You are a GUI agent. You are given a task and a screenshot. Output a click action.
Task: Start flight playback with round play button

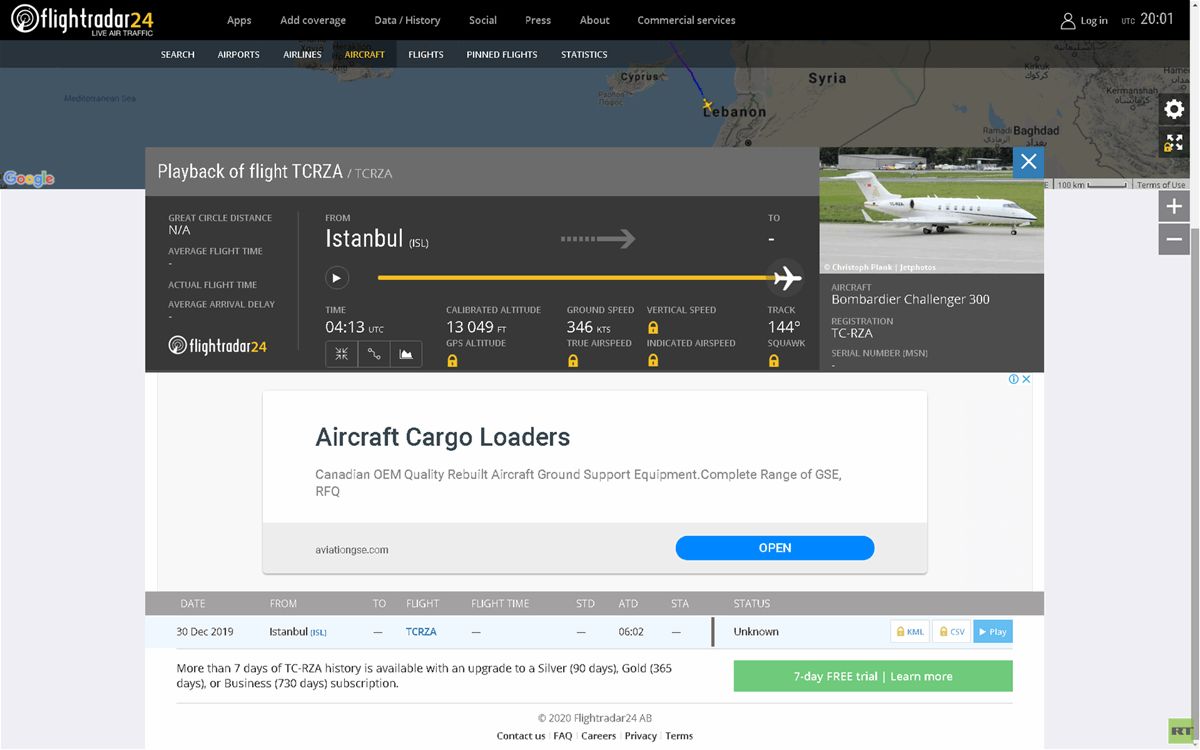(x=337, y=278)
